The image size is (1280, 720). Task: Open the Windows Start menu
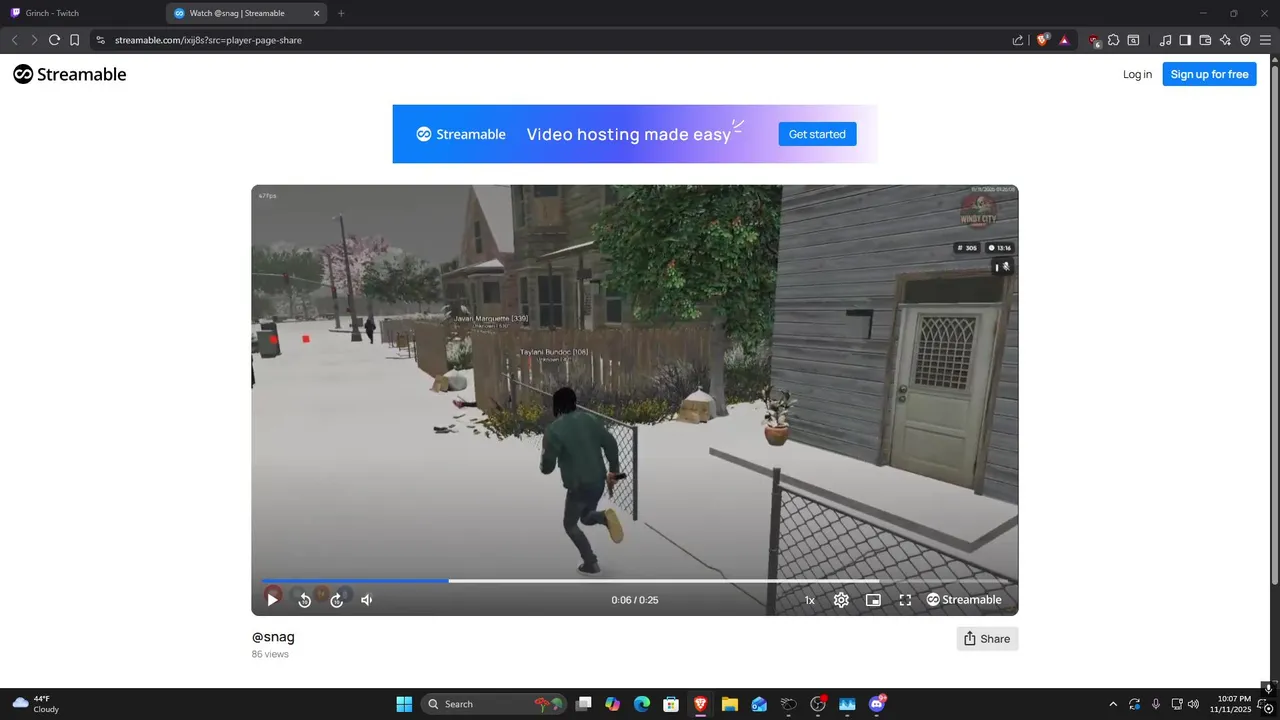(404, 704)
